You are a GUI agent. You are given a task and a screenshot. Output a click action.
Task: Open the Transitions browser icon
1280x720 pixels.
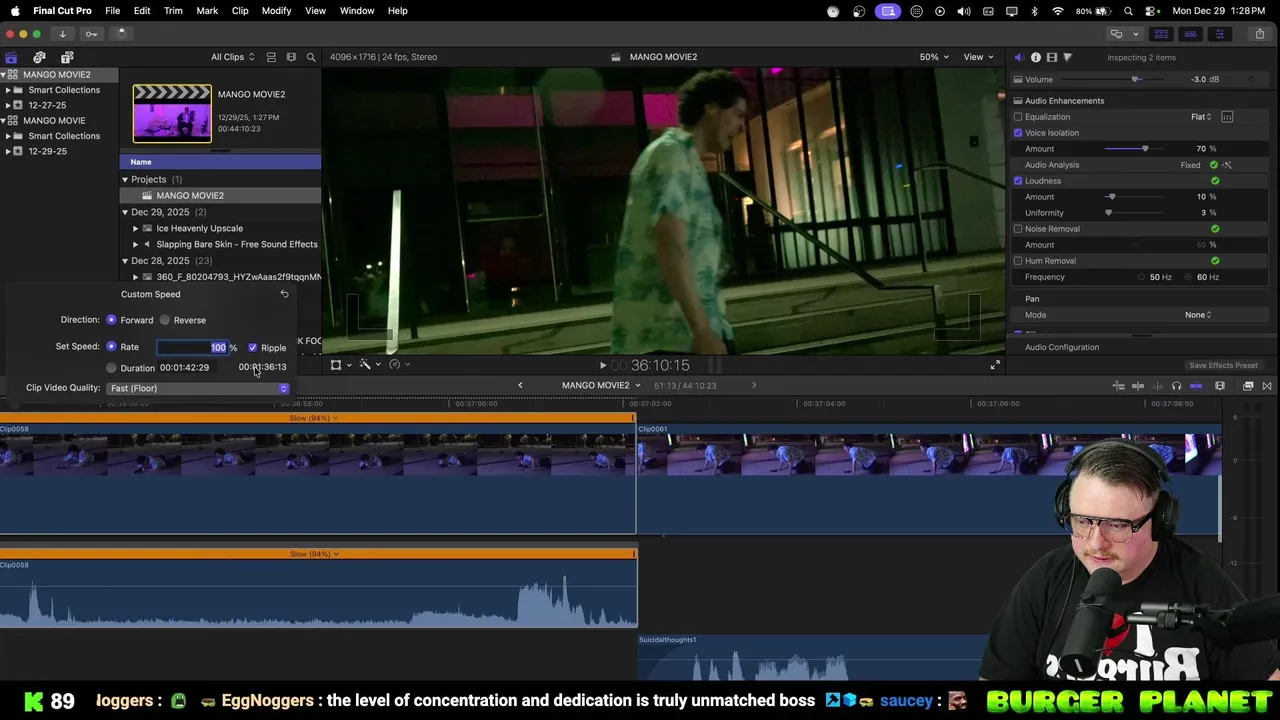(x=1267, y=386)
